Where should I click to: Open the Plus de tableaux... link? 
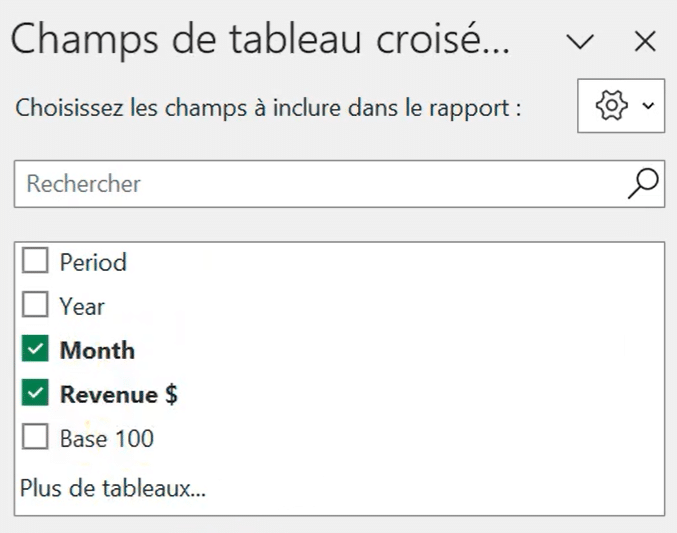(113, 489)
